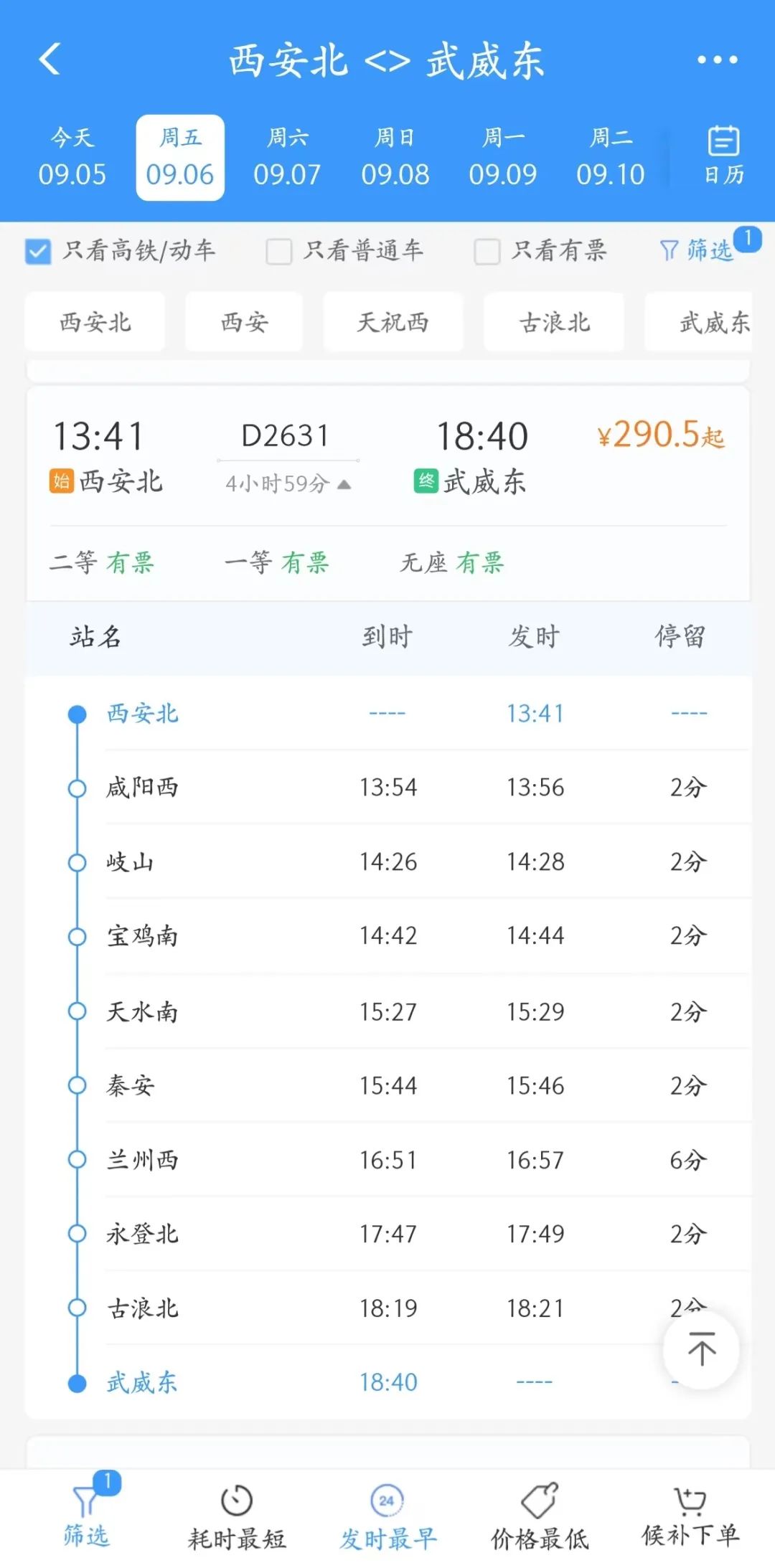Check the 只看有票 checkbox
The height and width of the screenshot is (1568, 775).
pyautogui.click(x=487, y=252)
